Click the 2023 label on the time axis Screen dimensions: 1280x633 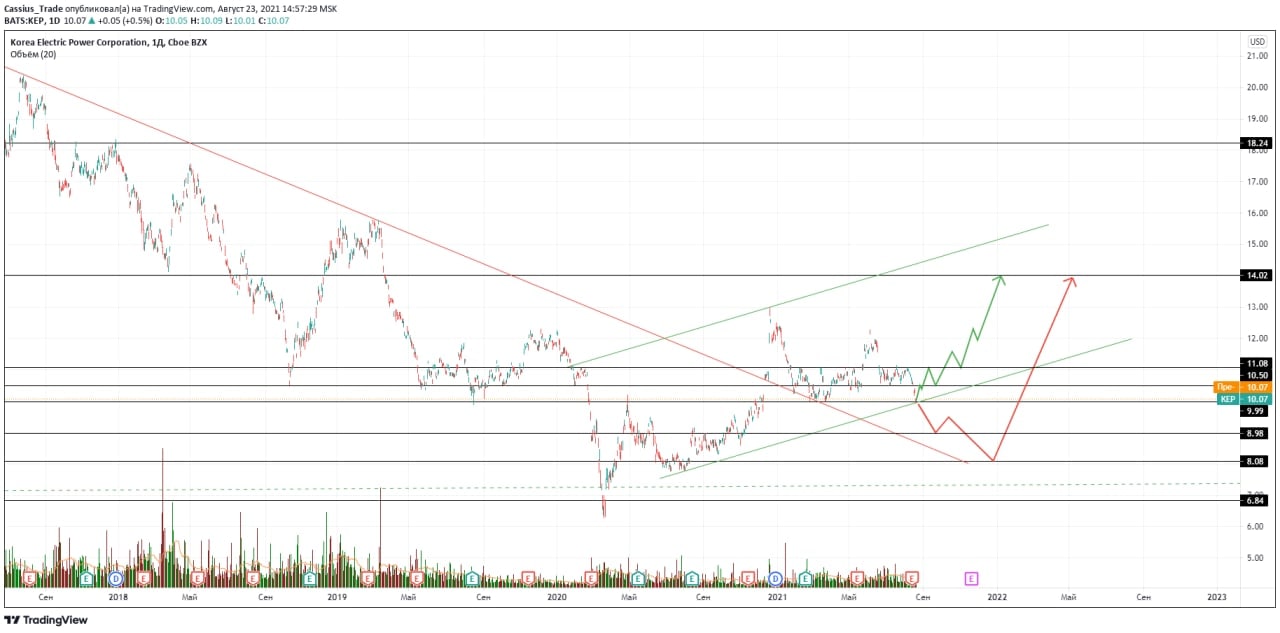(1217, 597)
